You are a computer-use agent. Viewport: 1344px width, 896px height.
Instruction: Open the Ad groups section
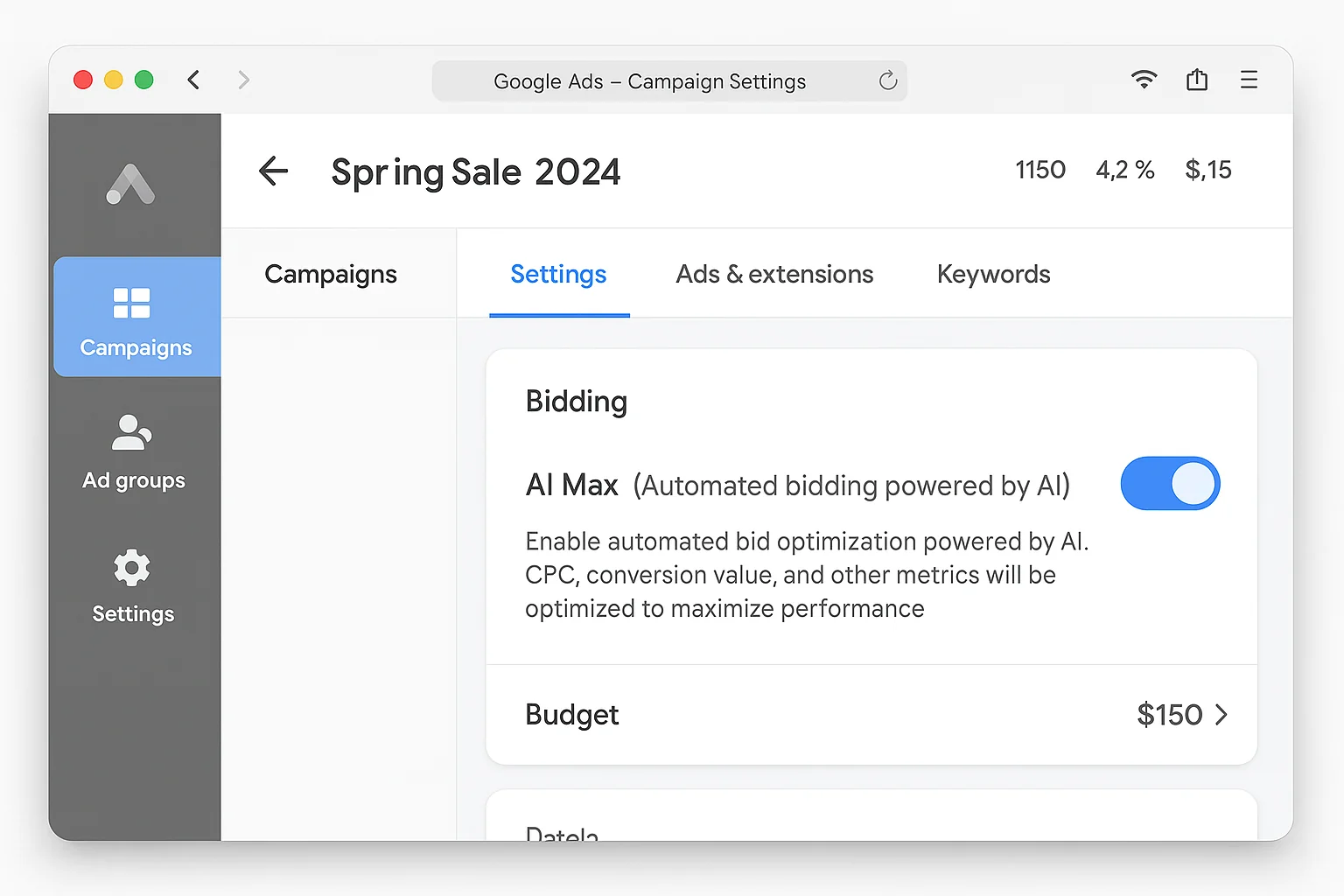[133, 450]
